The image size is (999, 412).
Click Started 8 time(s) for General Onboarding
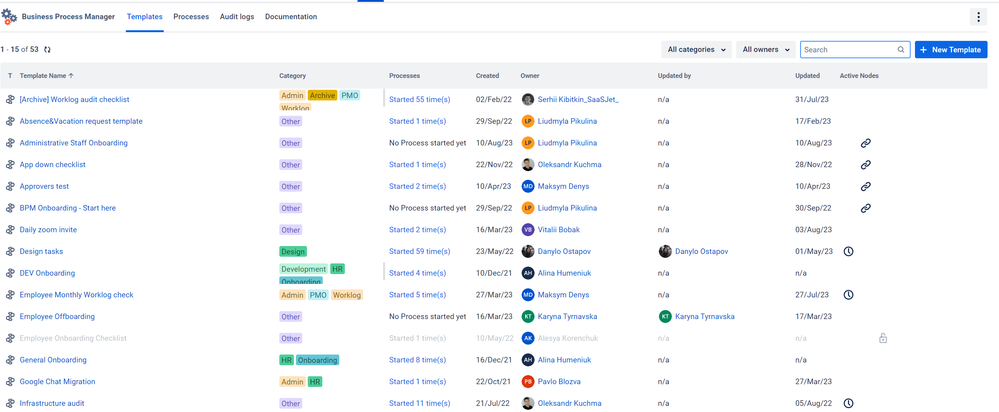click(x=417, y=360)
